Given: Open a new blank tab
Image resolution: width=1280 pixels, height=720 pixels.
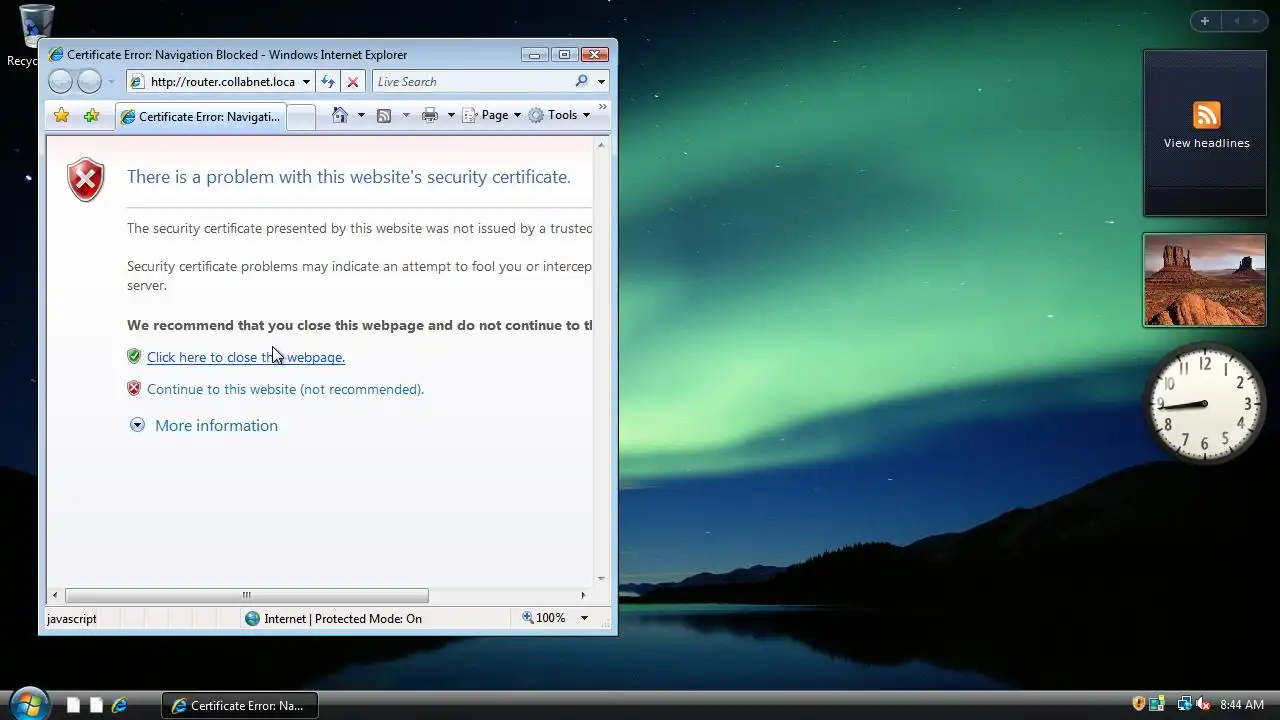Looking at the screenshot, I should point(301,117).
